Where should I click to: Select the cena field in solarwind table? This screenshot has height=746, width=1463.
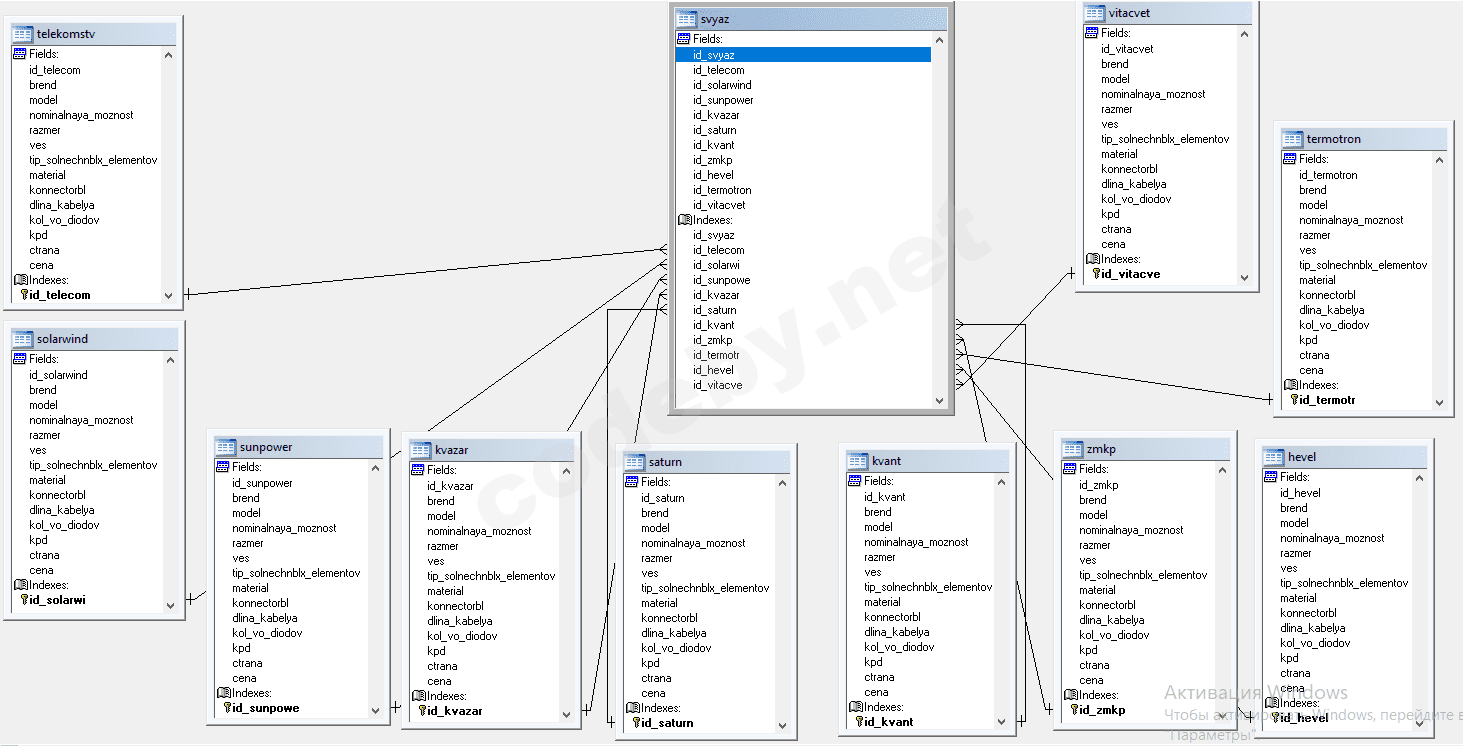(x=42, y=570)
